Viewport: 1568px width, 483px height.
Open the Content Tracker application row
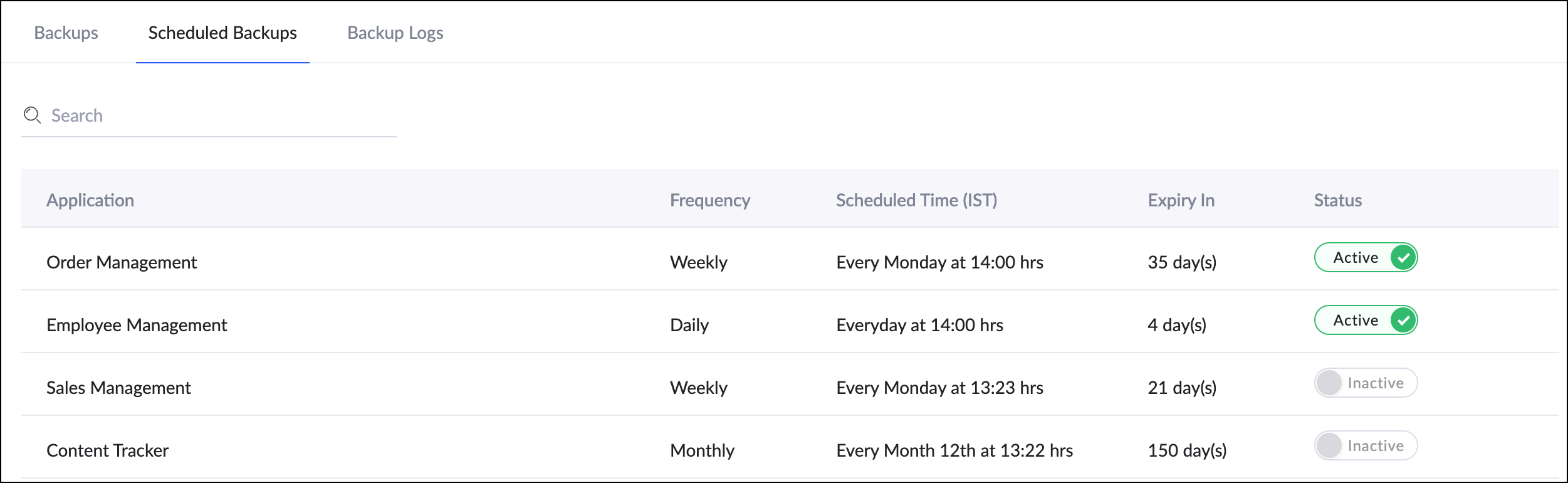(107, 450)
